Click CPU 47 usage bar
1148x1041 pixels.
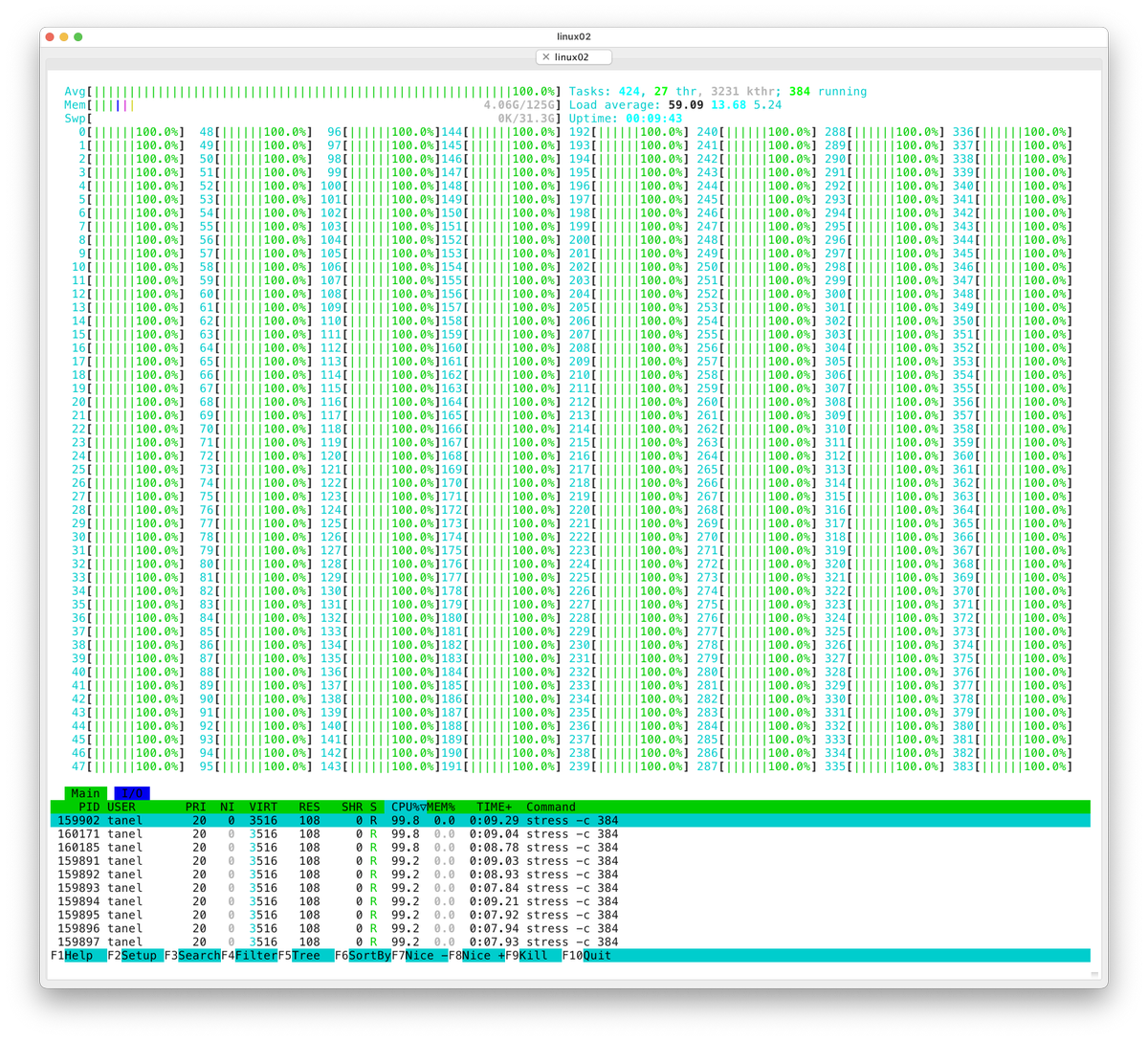coord(128,766)
